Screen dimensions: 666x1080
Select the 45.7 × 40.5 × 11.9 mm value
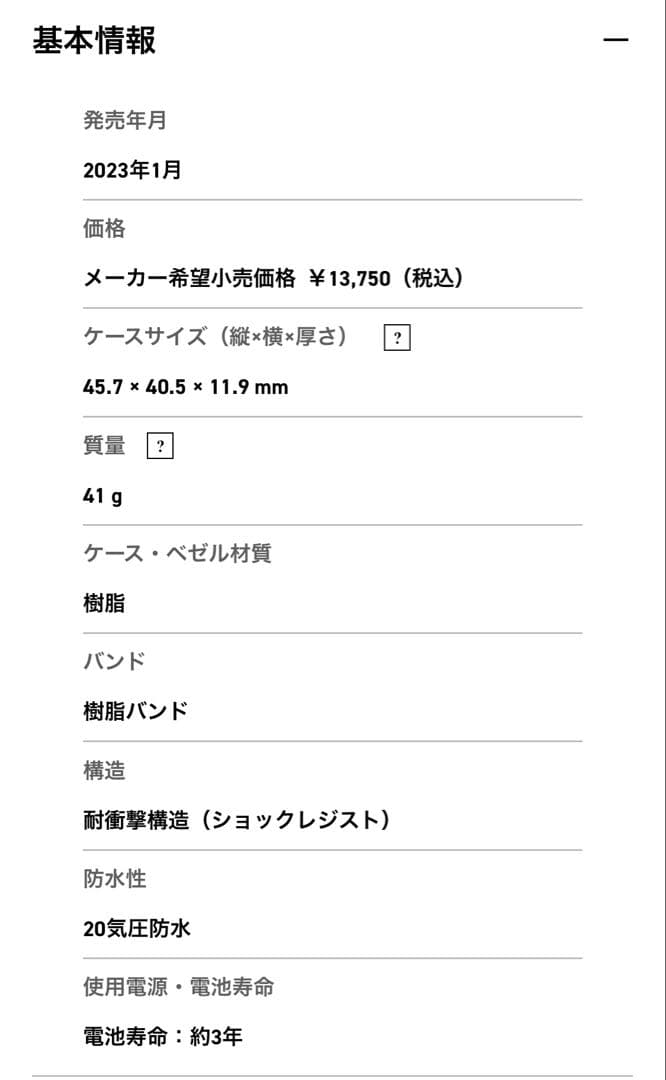point(185,387)
